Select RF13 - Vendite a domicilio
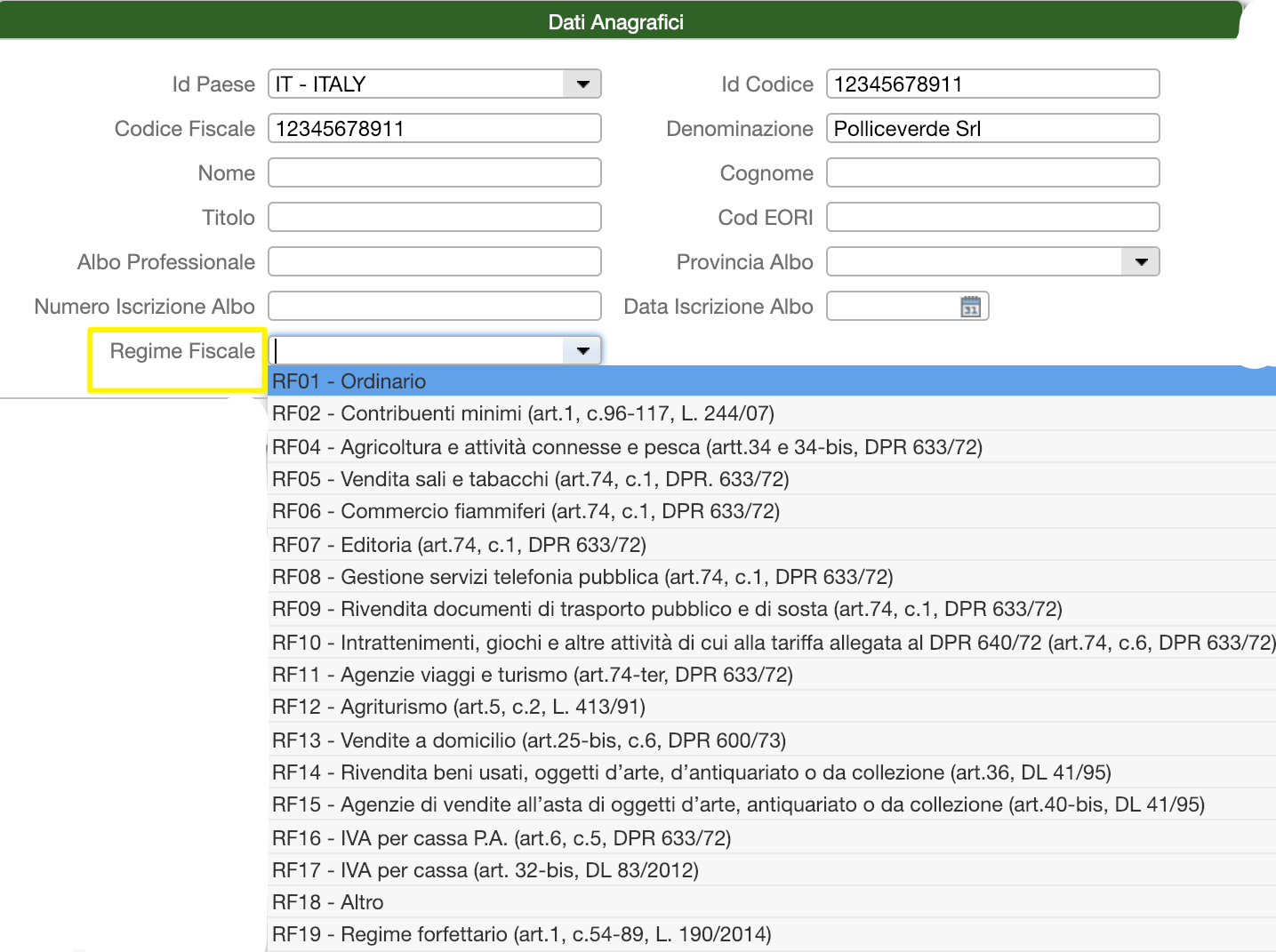 click(x=772, y=740)
